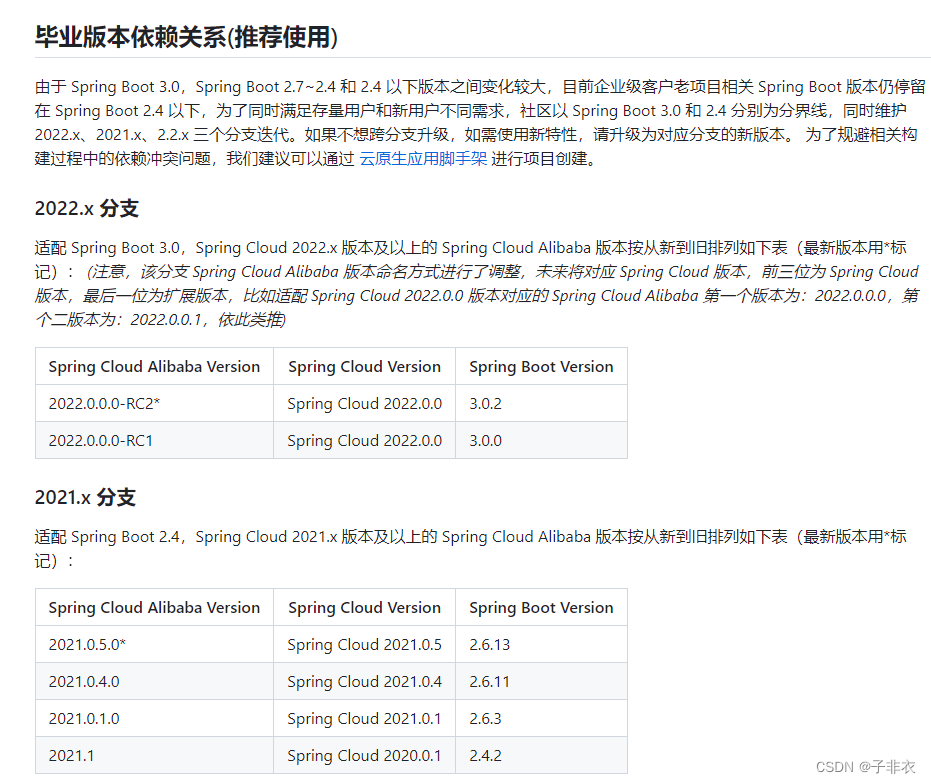Viewport: 931px width, 783px height.
Task: Select cell 2022.0.0.0-RC1
Action: click(x=154, y=440)
